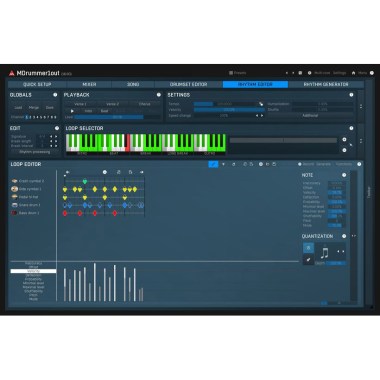The height and width of the screenshot is (380, 380).
Task: Switch to the Drumset Editor tab
Action: [x=188, y=85]
